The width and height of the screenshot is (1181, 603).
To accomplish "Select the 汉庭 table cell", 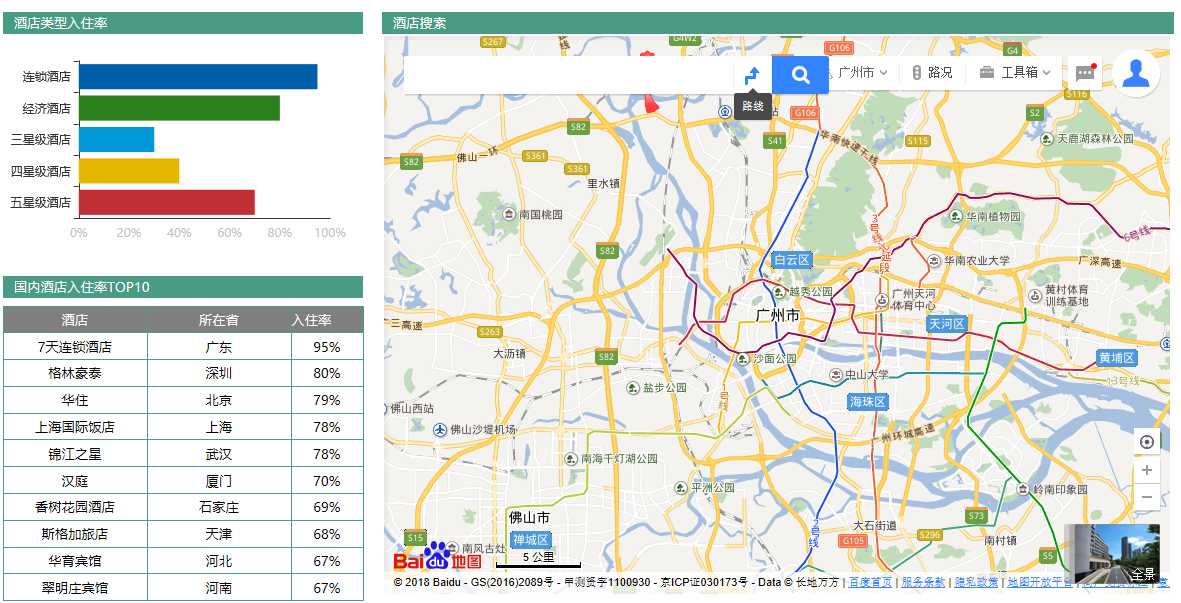I will (x=75, y=481).
